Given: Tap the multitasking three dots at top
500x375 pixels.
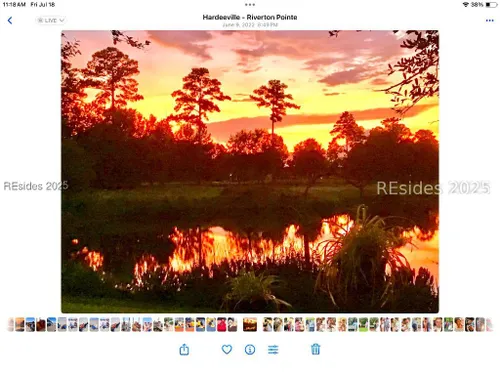Looking at the screenshot, I should pyautogui.click(x=250, y=5).
